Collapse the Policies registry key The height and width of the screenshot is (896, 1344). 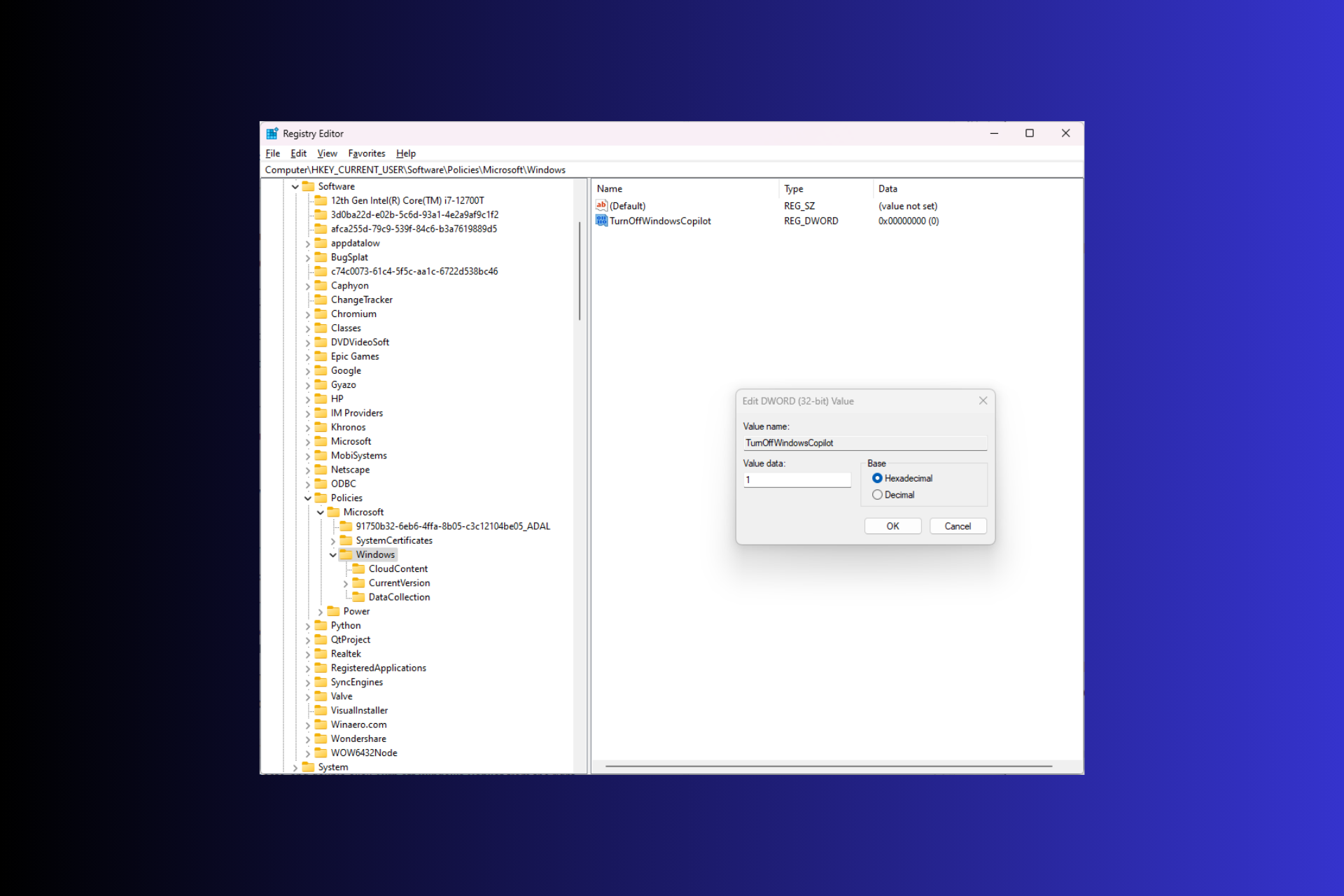click(x=308, y=498)
